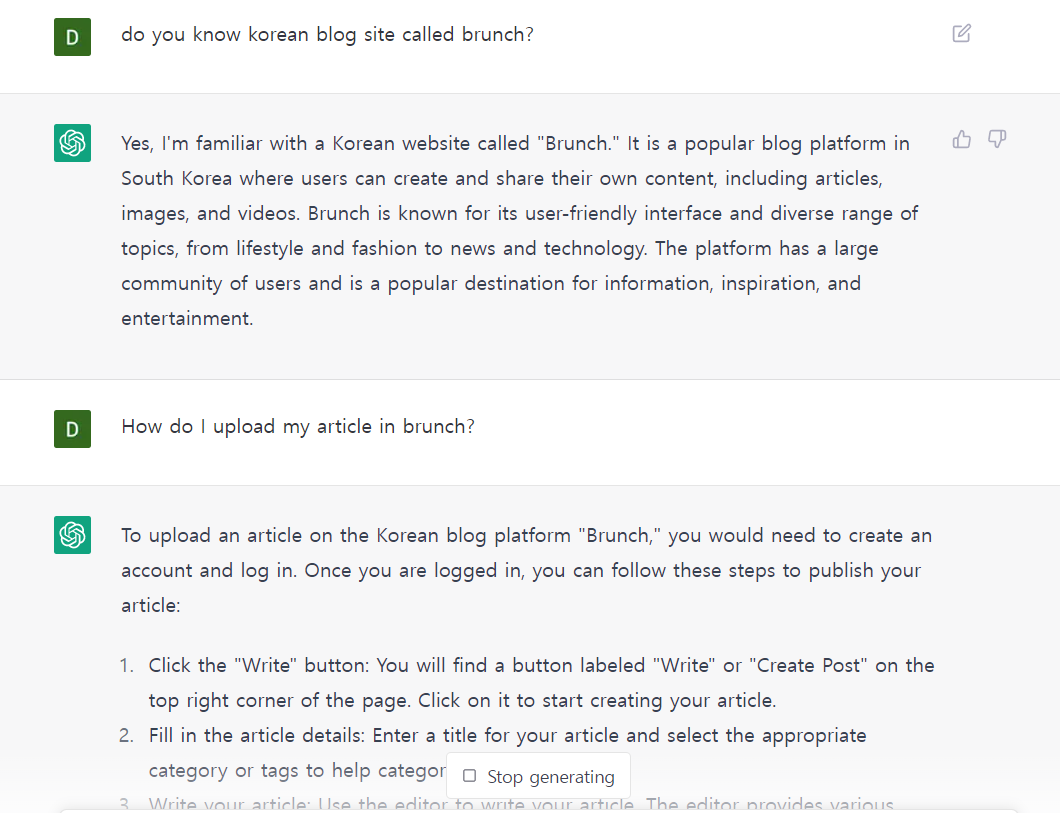Click the message "do you know korean blog site"
The width and height of the screenshot is (1060, 813).
coord(327,35)
